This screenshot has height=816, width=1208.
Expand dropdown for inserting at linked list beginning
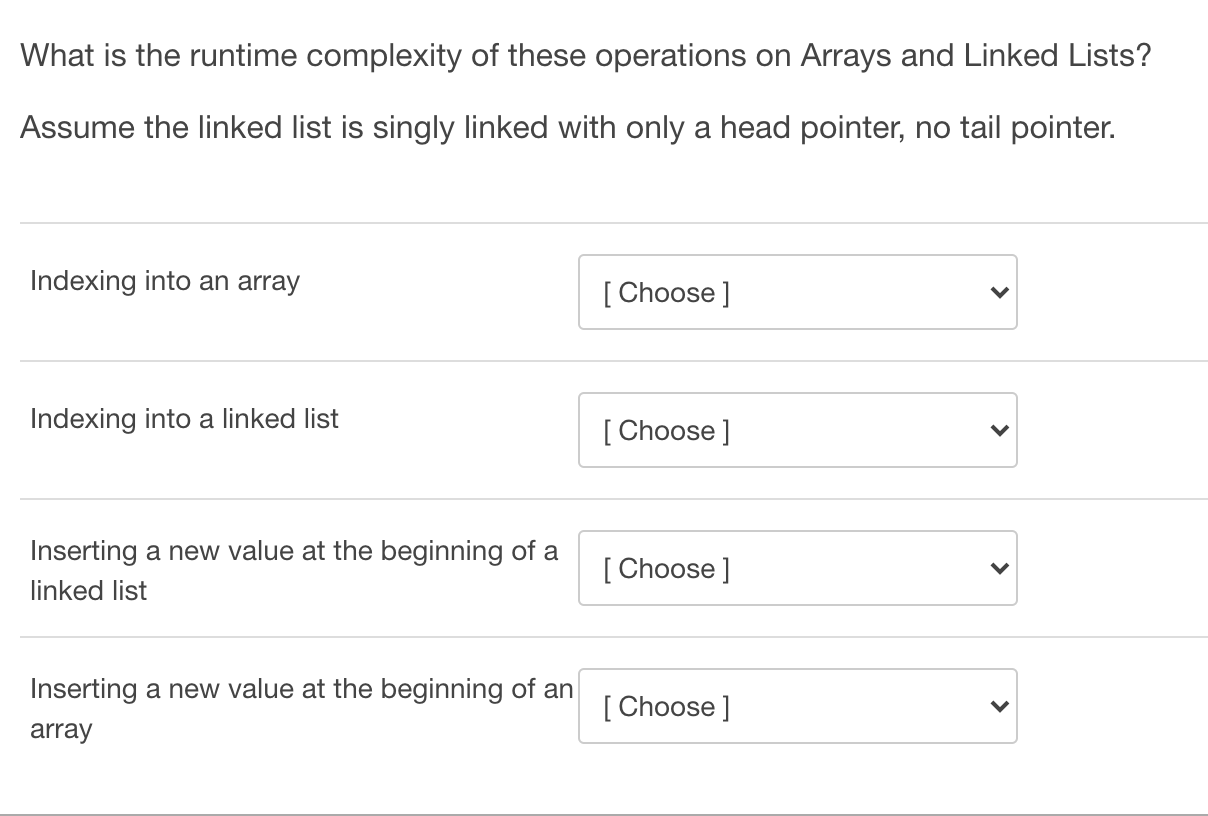pos(797,568)
